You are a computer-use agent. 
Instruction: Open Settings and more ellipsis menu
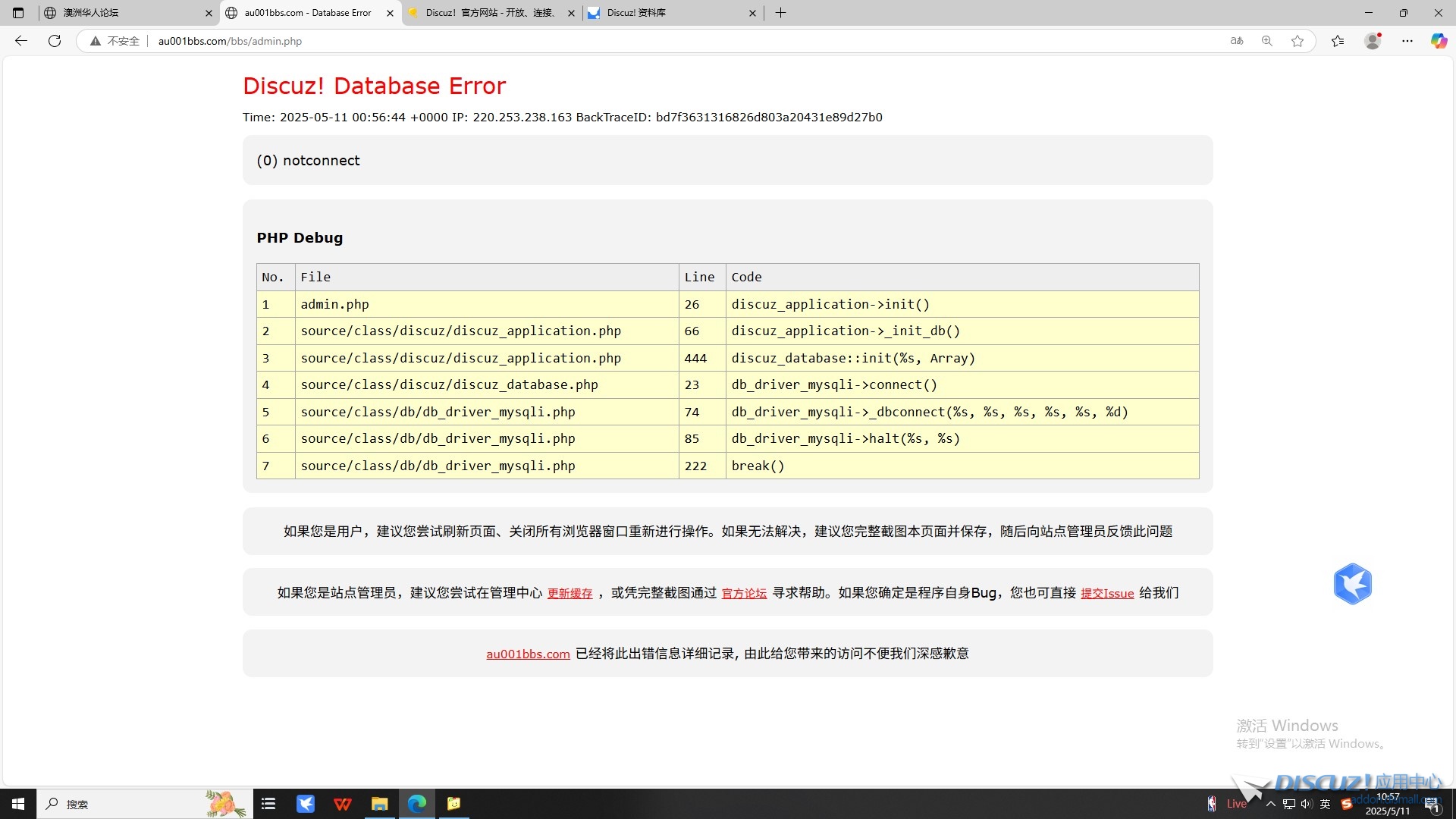[1407, 41]
